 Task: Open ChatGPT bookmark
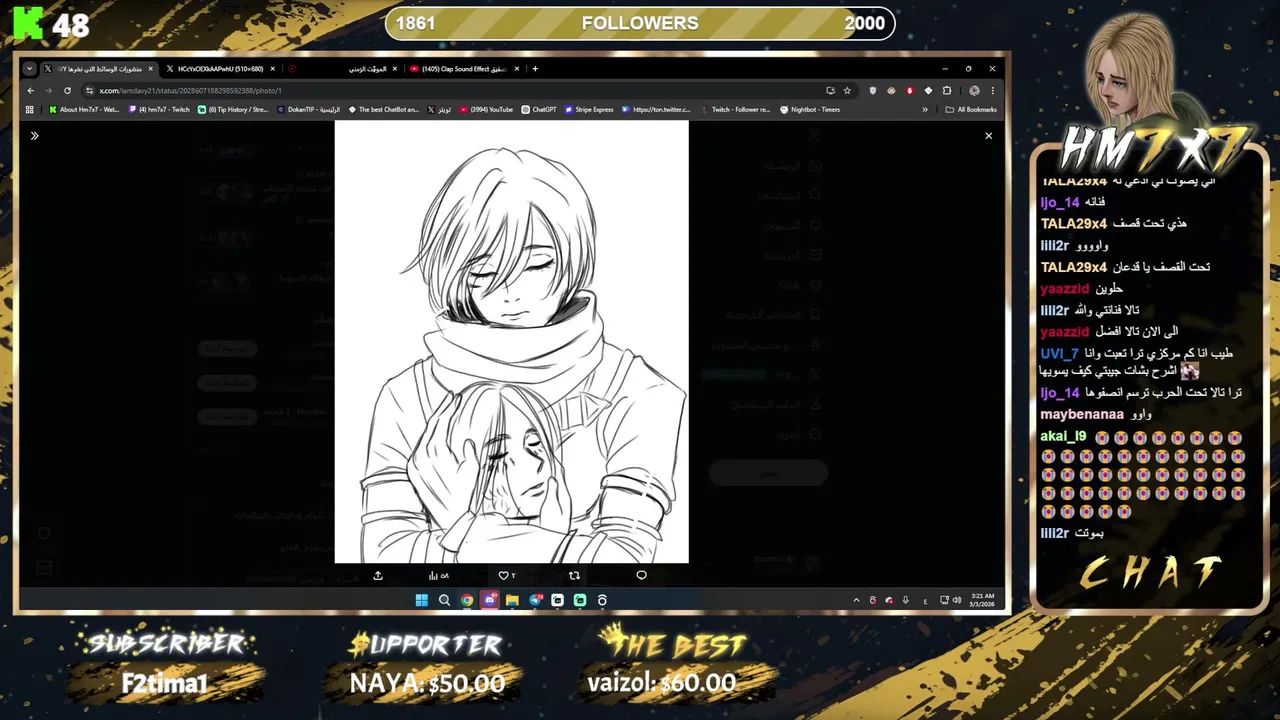pyautogui.click(x=539, y=110)
